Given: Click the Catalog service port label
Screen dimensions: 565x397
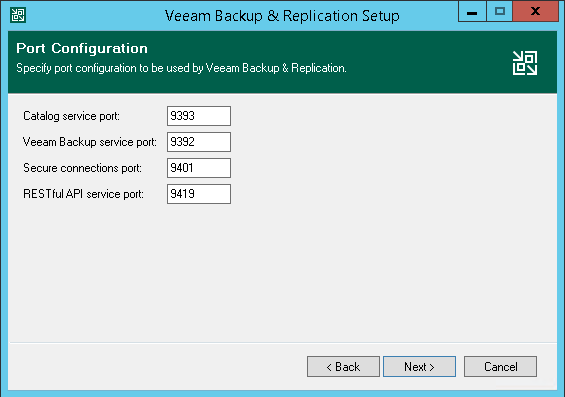Looking at the screenshot, I should coord(71,116).
